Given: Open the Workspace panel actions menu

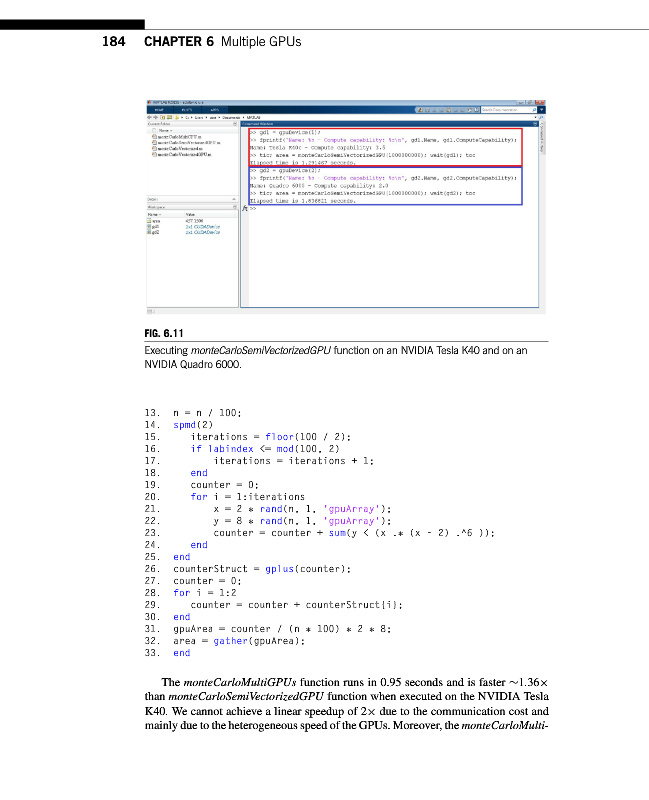Looking at the screenshot, I should pos(234,207).
